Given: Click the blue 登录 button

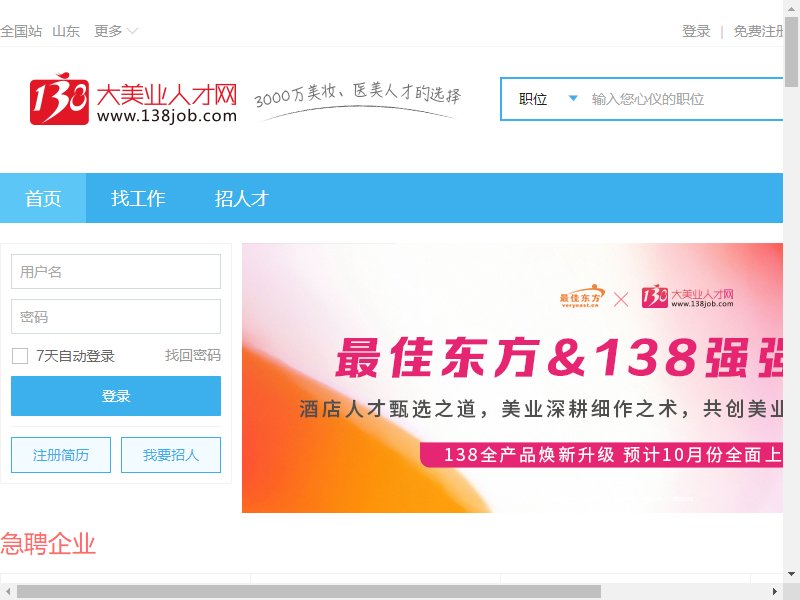Looking at the screenshot, I should (x=116, y=396).
